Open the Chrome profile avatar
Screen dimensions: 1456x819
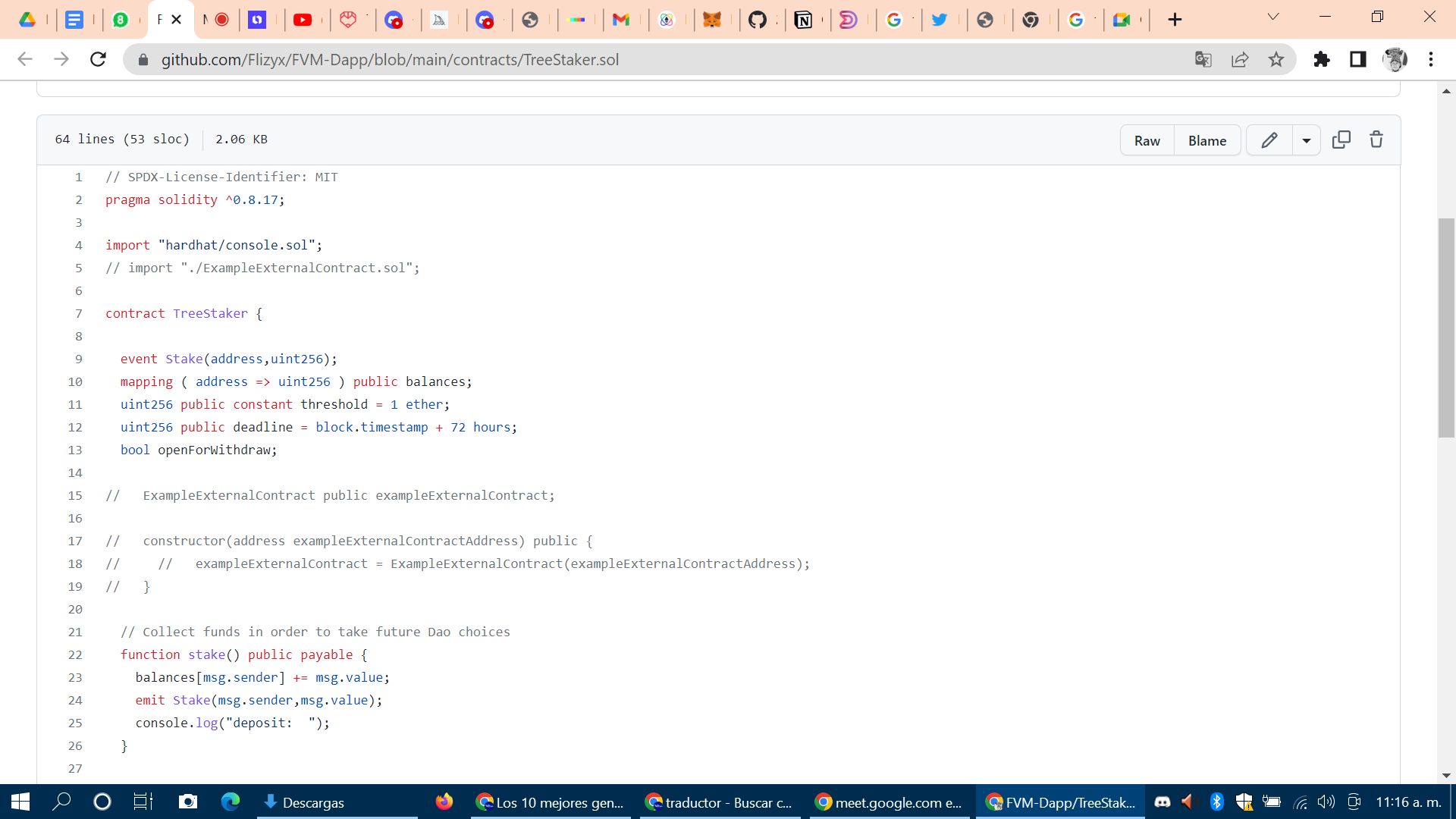pyautogui.click(x=1395, y=59)
